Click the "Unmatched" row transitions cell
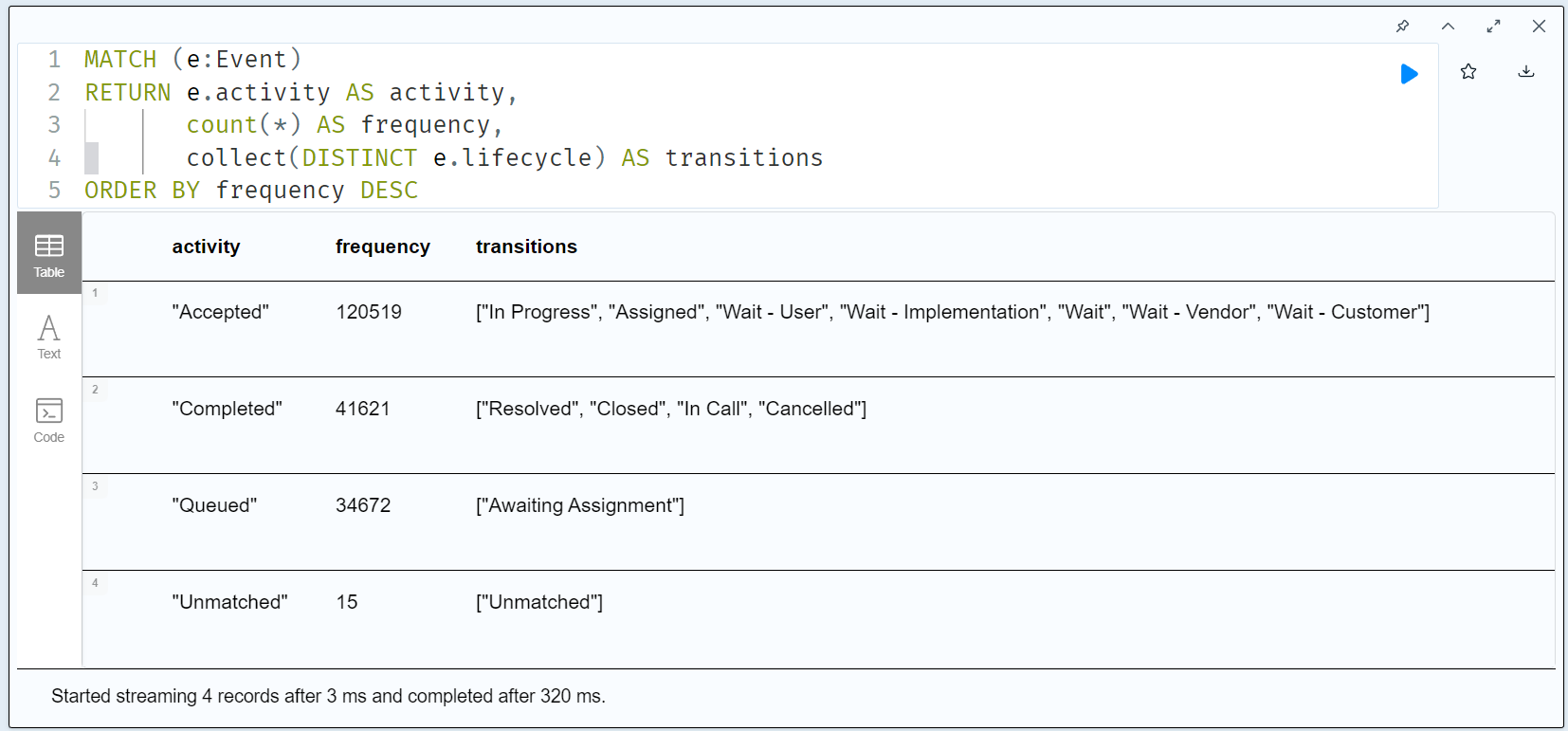Viewport: 1568px width, 731px height. (x=539, y=602)
